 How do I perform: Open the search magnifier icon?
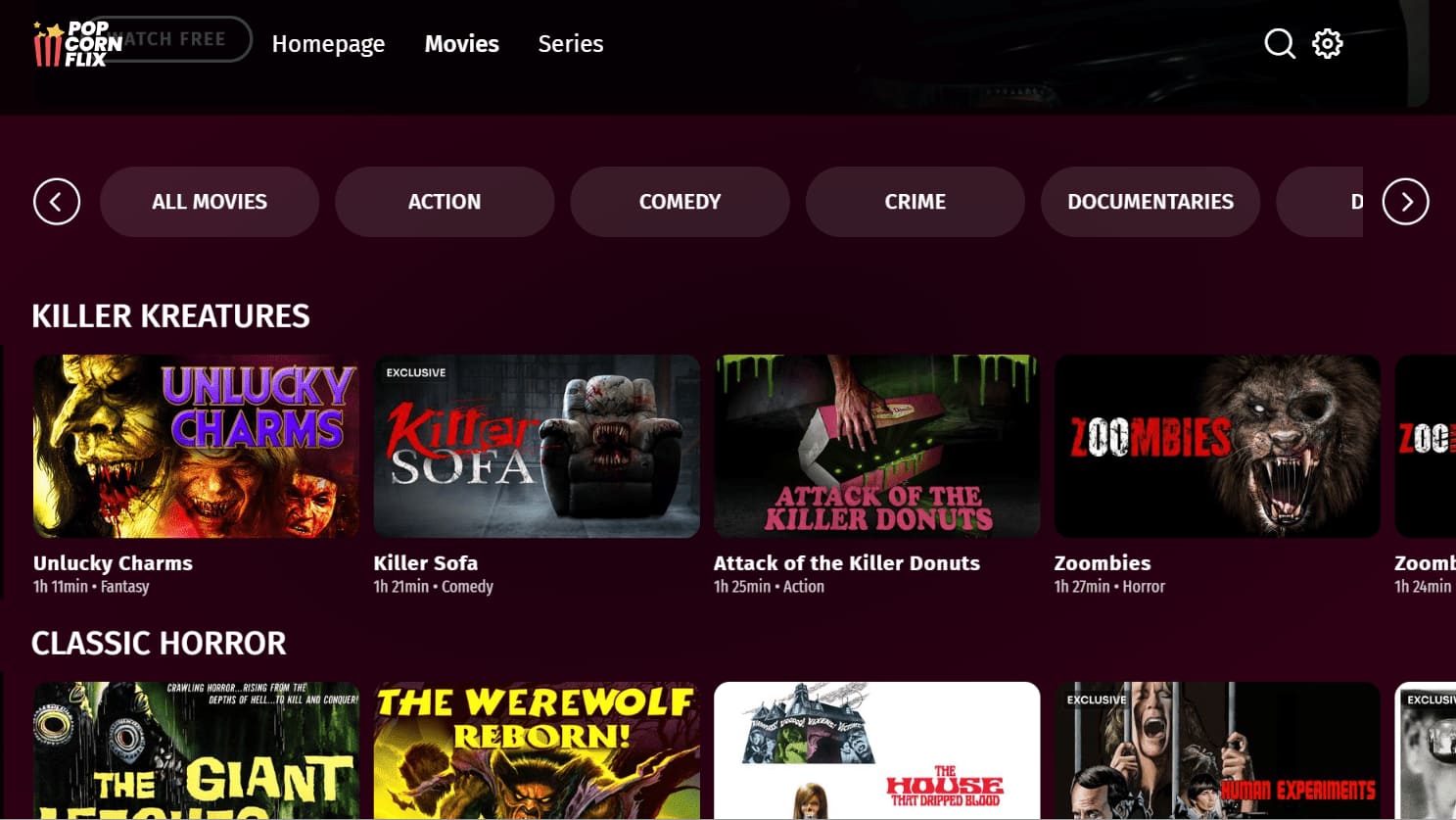point(1280,43)
